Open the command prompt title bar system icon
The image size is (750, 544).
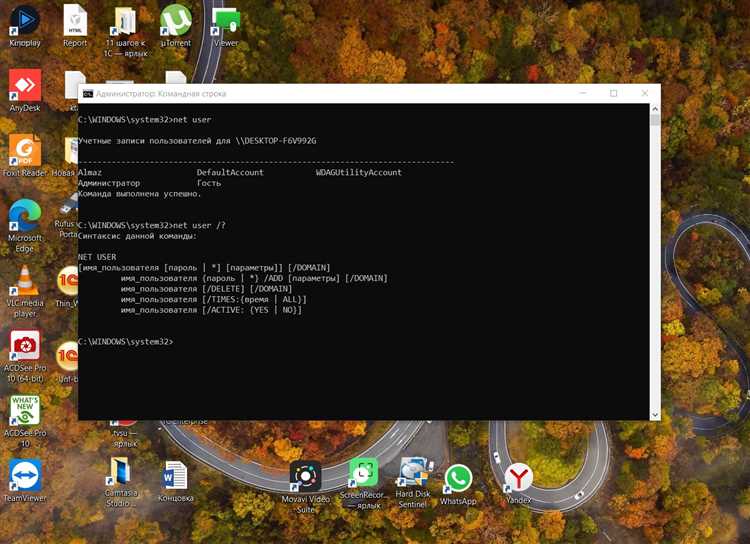(88, 94)
